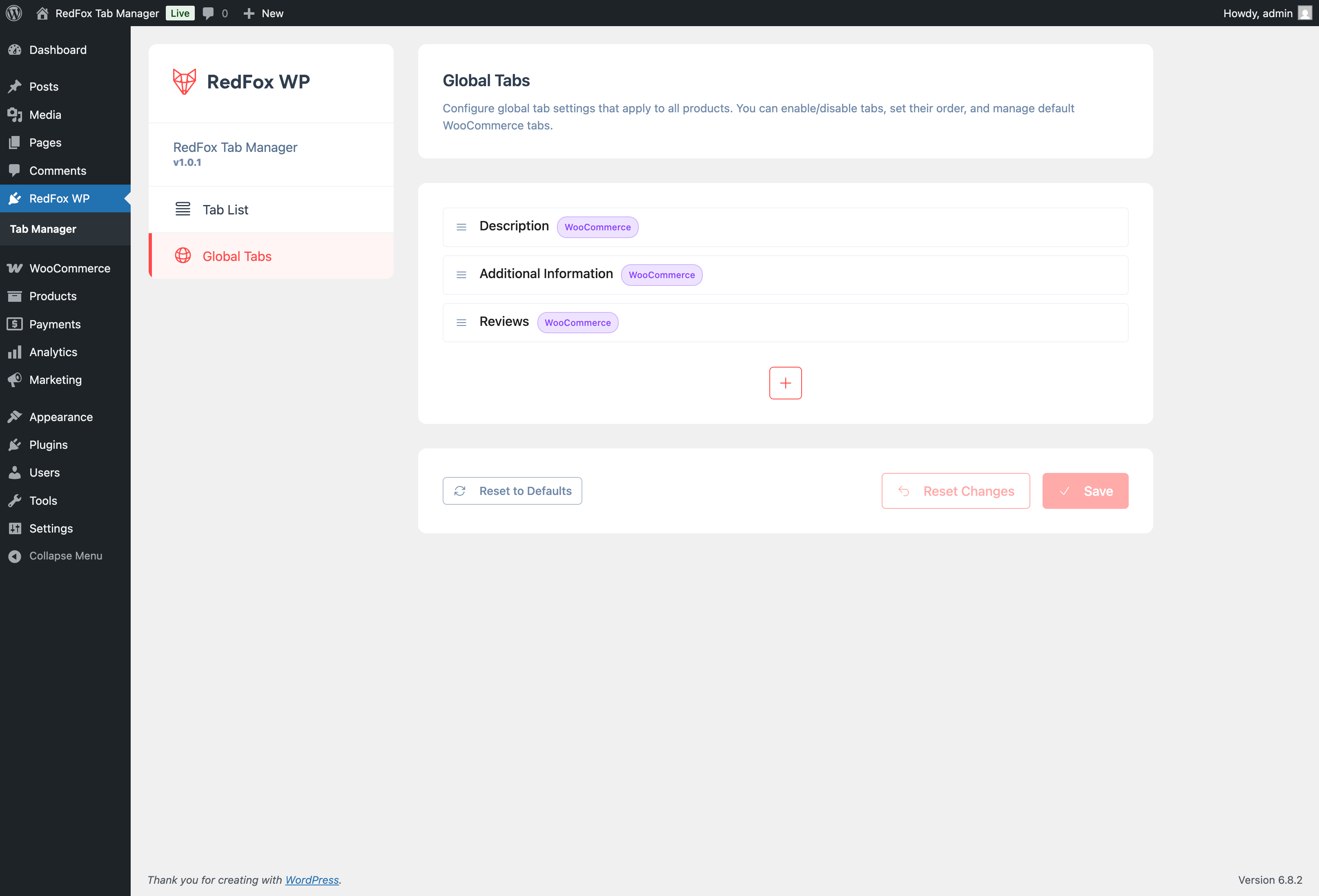
Task: Click the Live status badge
Action: point(180,13)
